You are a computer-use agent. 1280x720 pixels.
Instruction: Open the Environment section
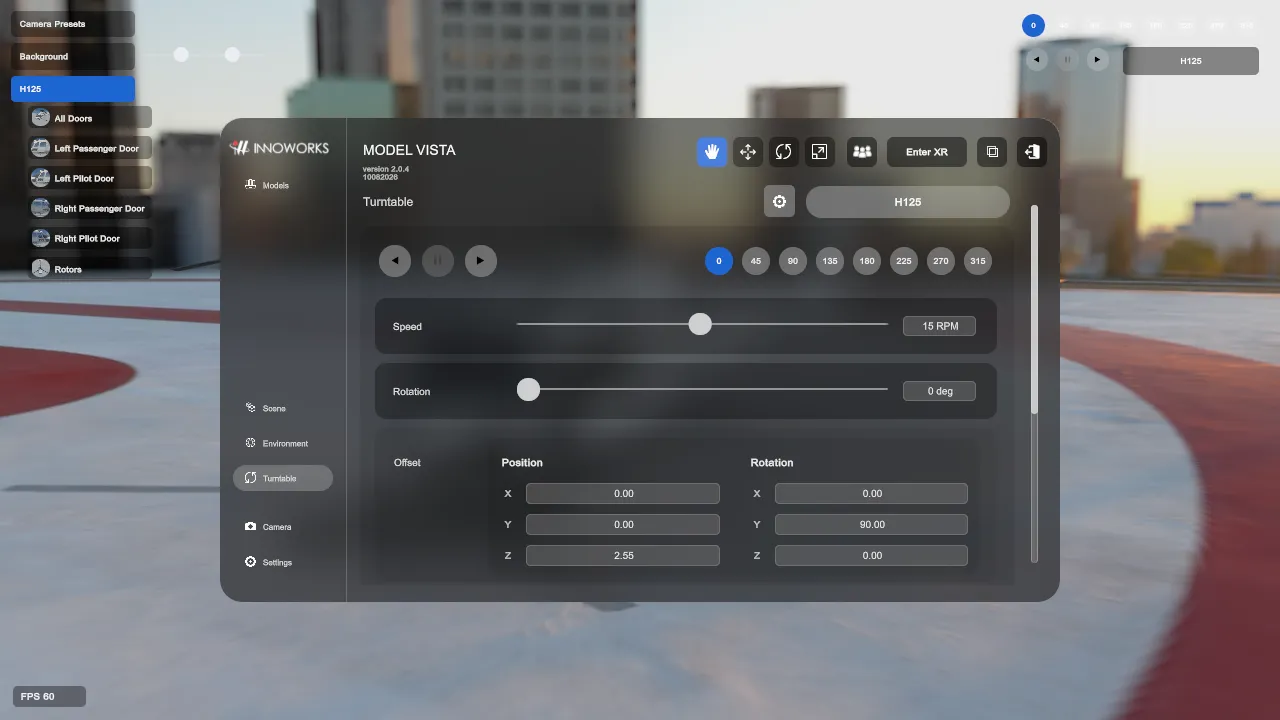[277, 443]
